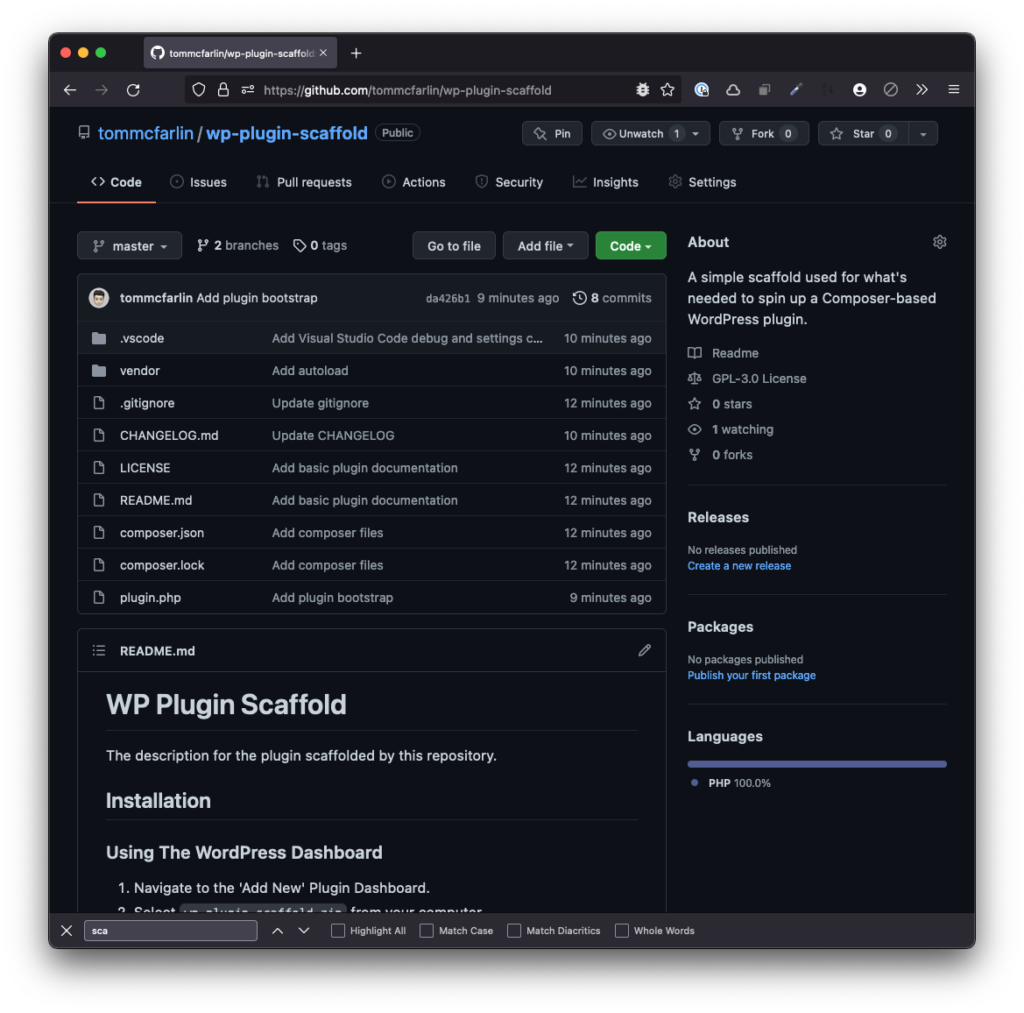Edit README.md with the pencil icon

645,651
